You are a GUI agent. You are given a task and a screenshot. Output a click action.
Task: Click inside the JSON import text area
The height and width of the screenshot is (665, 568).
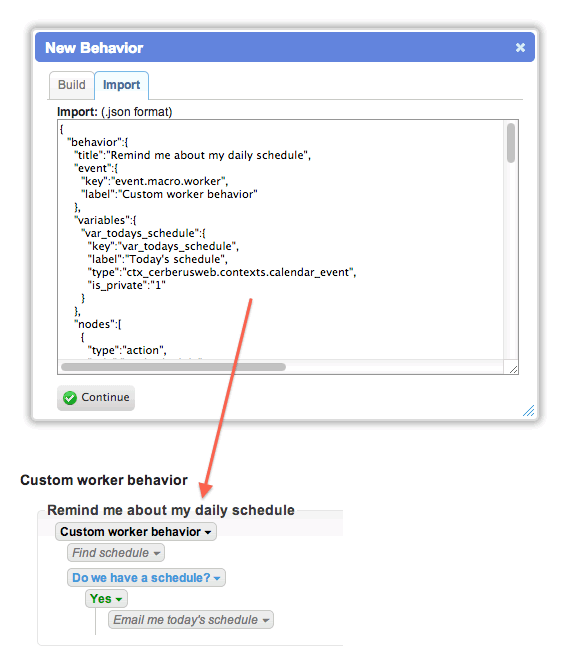pyautogui.click(x=280, y=240)
